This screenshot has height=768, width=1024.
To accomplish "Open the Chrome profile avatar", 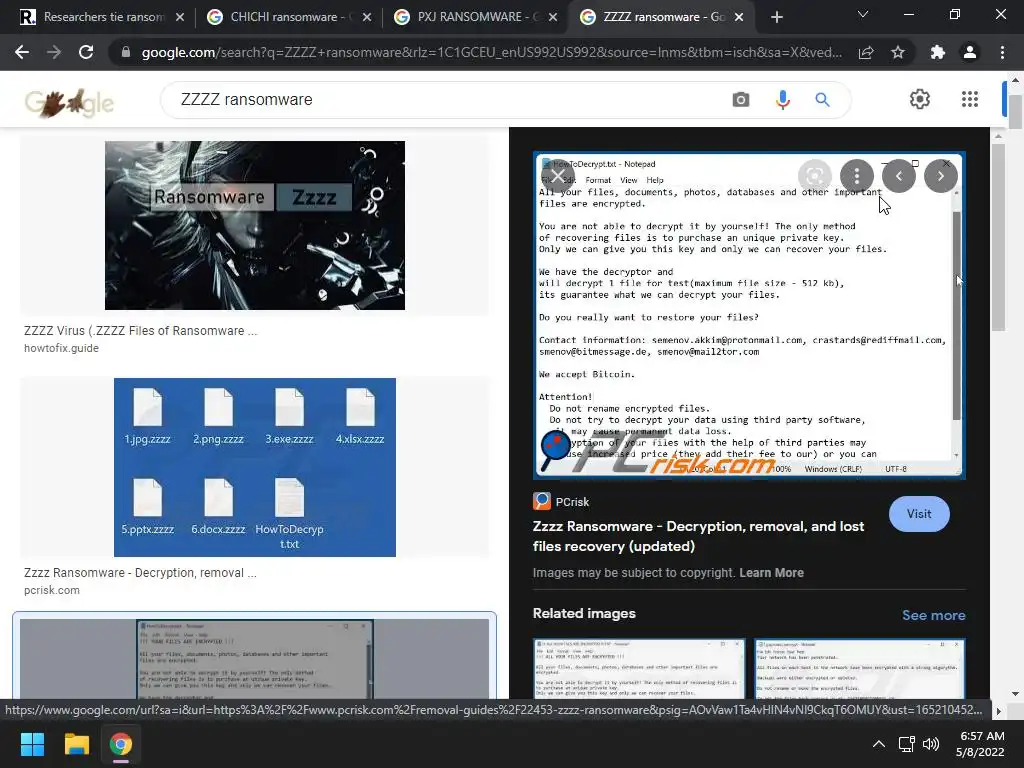I will tap(970, 52).
